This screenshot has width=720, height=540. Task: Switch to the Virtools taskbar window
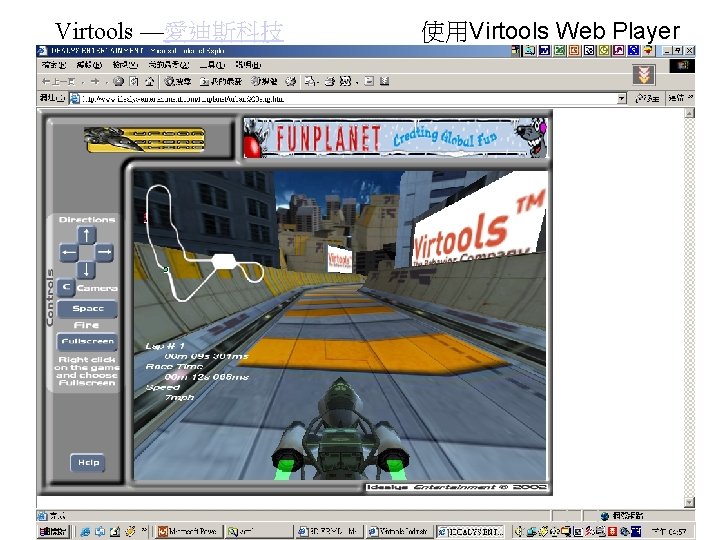(399, 532)
